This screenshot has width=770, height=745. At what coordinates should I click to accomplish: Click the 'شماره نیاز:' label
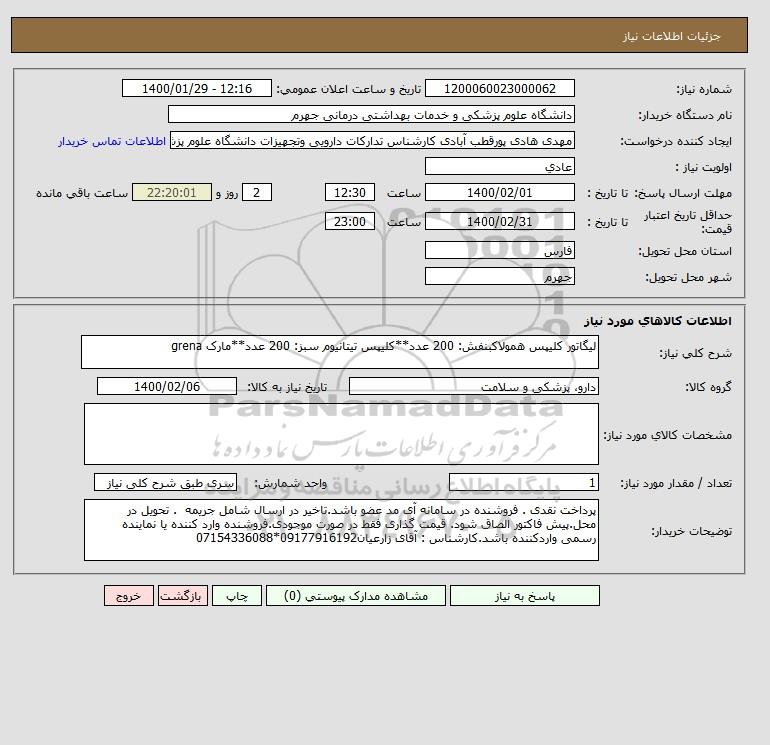[704, 89]
